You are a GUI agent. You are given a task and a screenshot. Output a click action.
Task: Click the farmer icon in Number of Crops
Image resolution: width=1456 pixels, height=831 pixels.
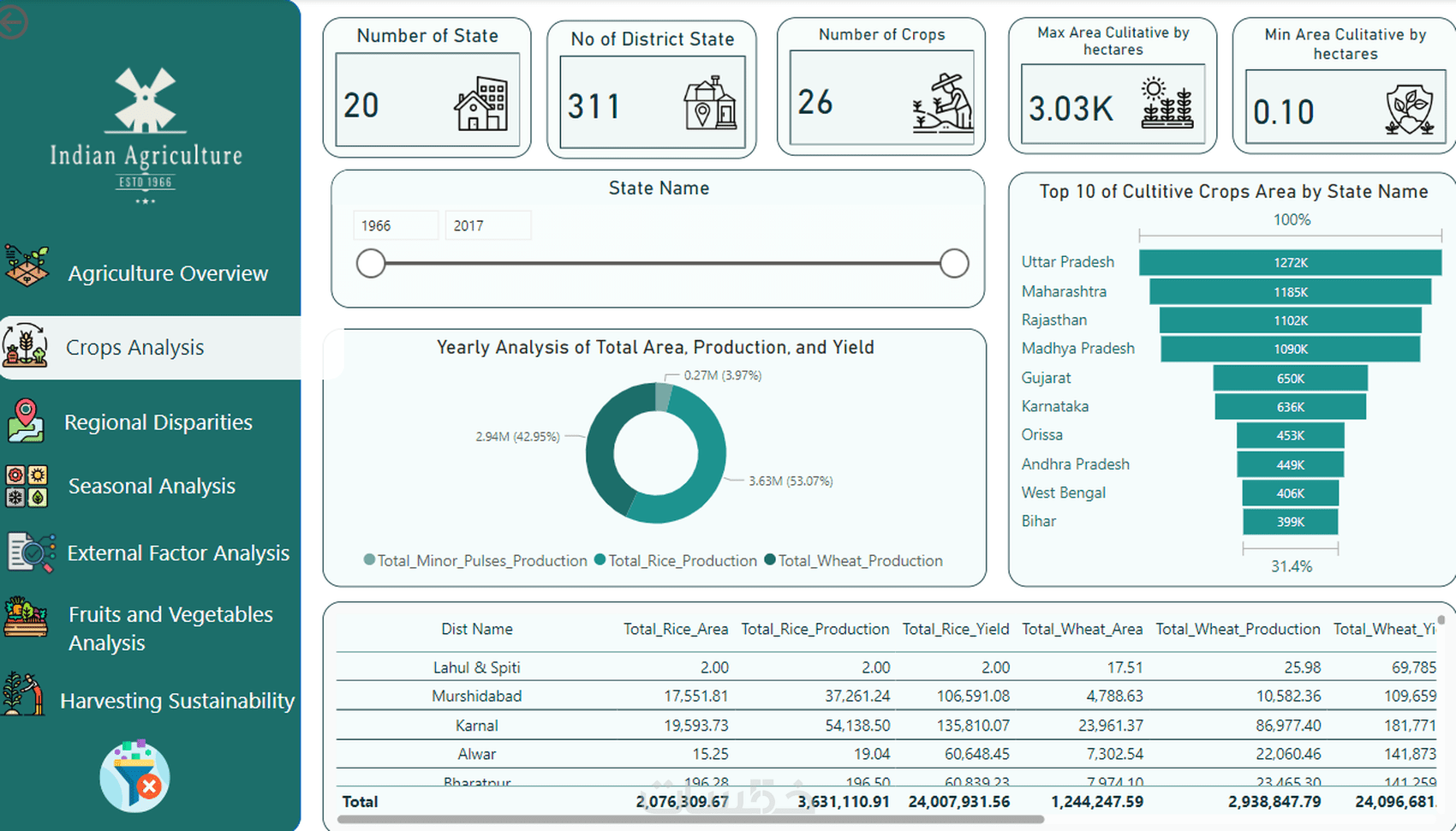point(943,103)
